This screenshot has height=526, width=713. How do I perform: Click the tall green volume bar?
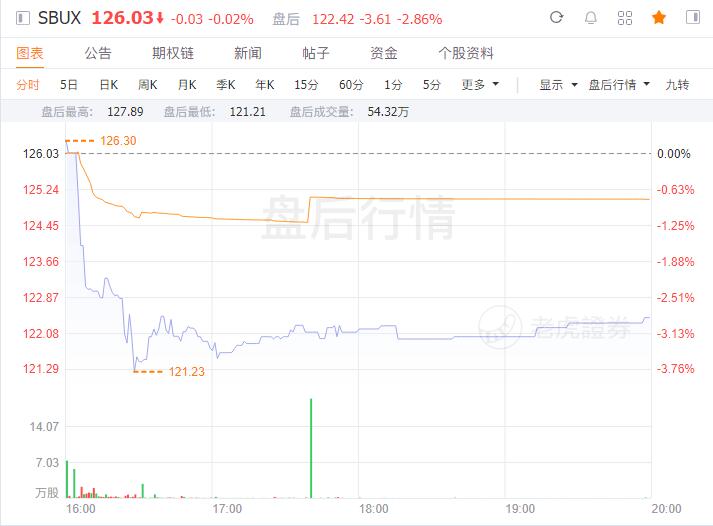[311, 448]
